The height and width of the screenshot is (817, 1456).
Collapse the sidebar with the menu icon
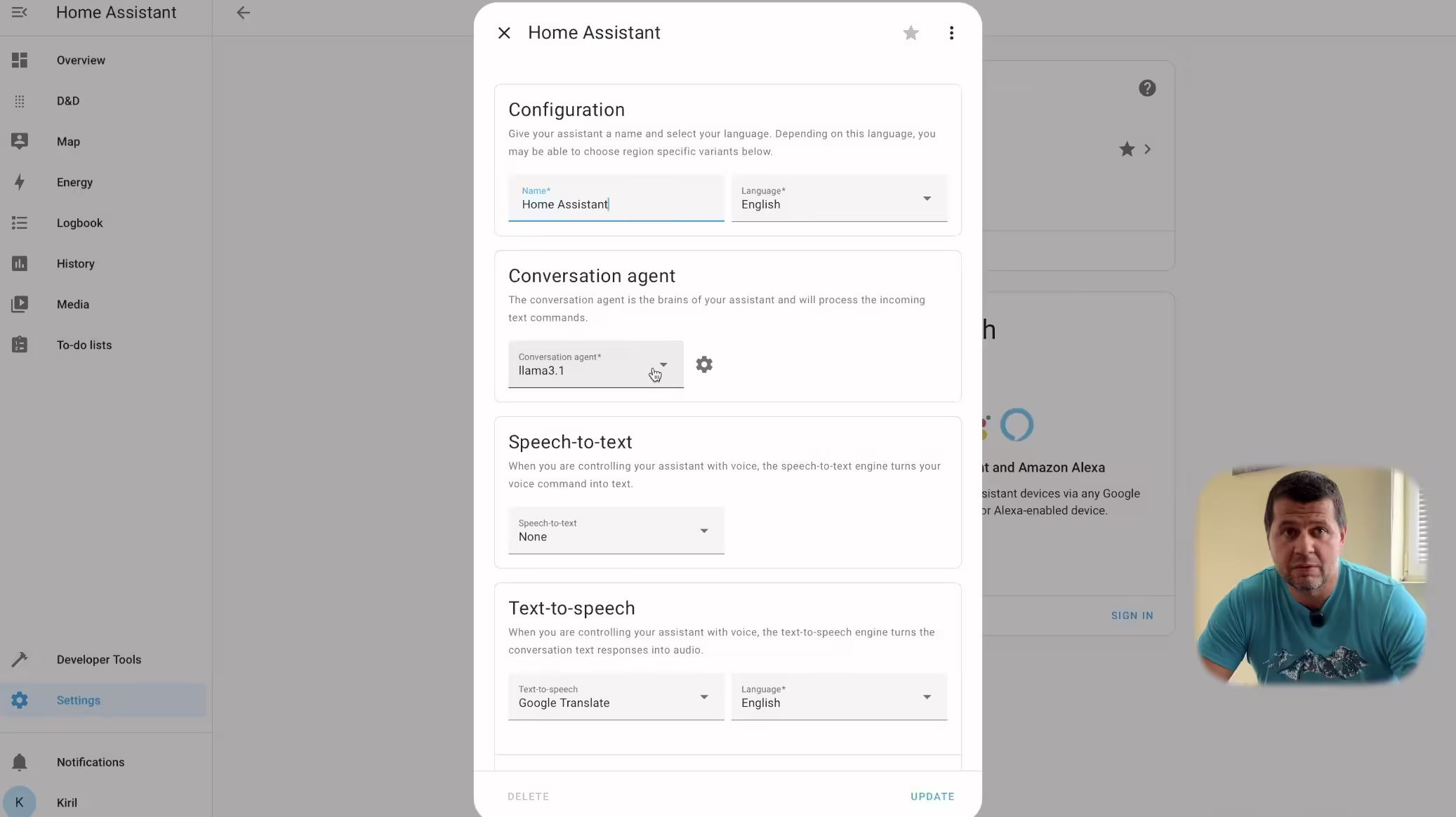click(19, 13)
